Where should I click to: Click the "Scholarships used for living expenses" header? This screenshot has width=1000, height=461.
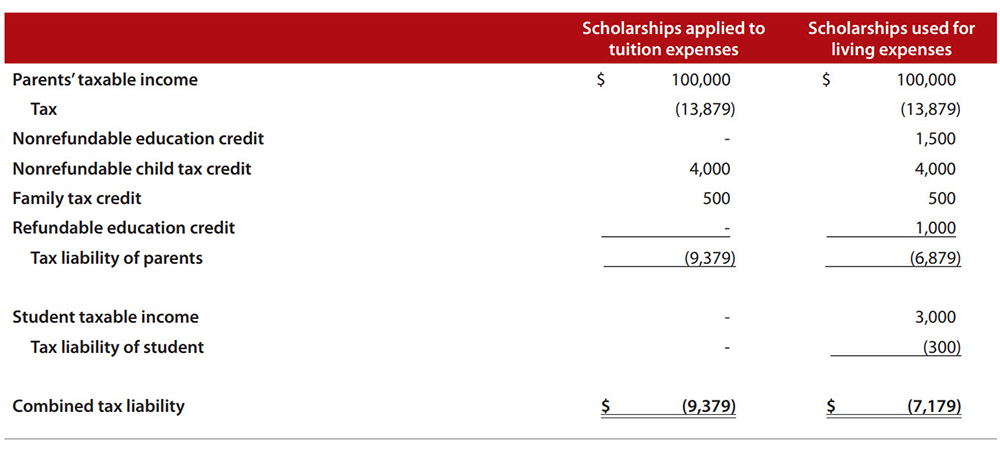coord(891,39)
